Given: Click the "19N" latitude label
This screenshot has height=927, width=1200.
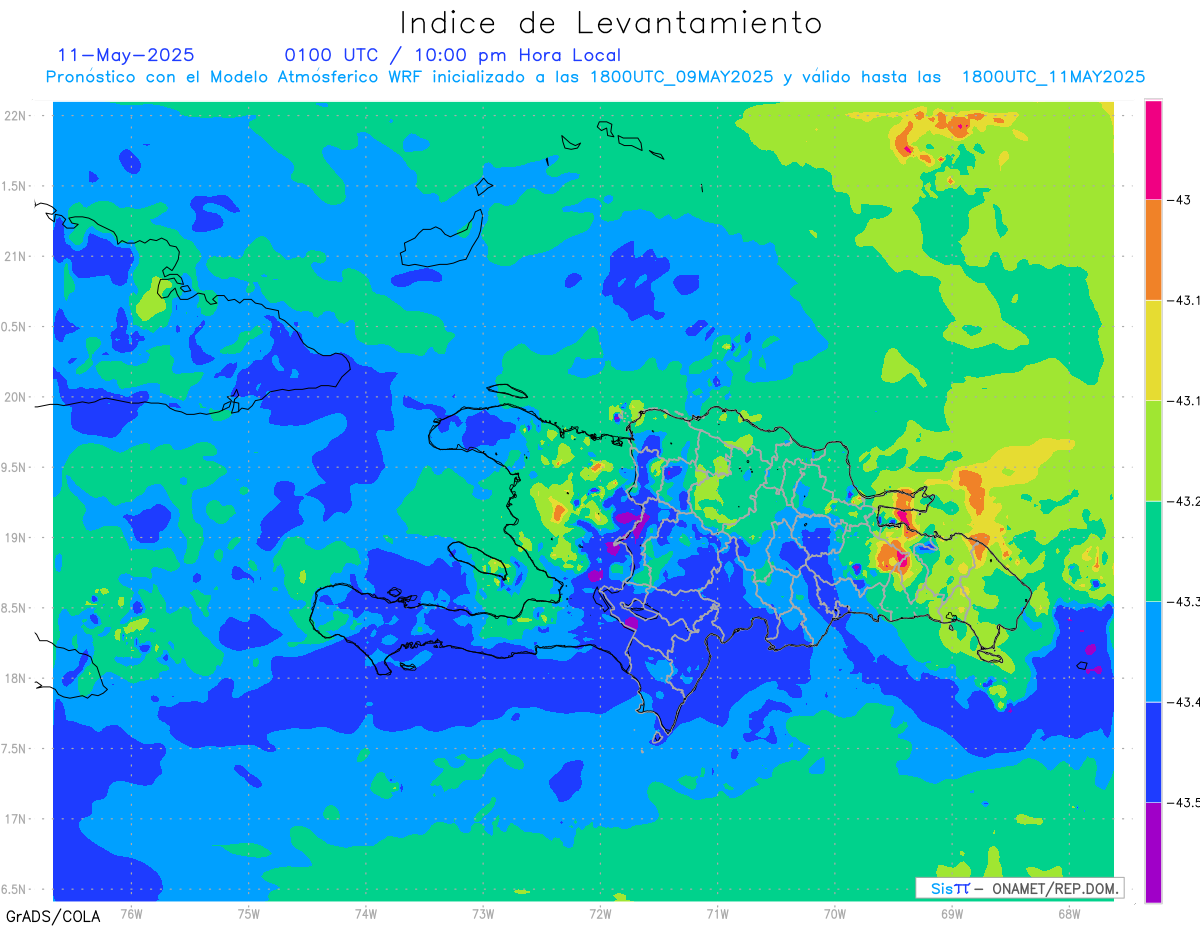Looking at the screenshot, I should (x=15, y=538).
